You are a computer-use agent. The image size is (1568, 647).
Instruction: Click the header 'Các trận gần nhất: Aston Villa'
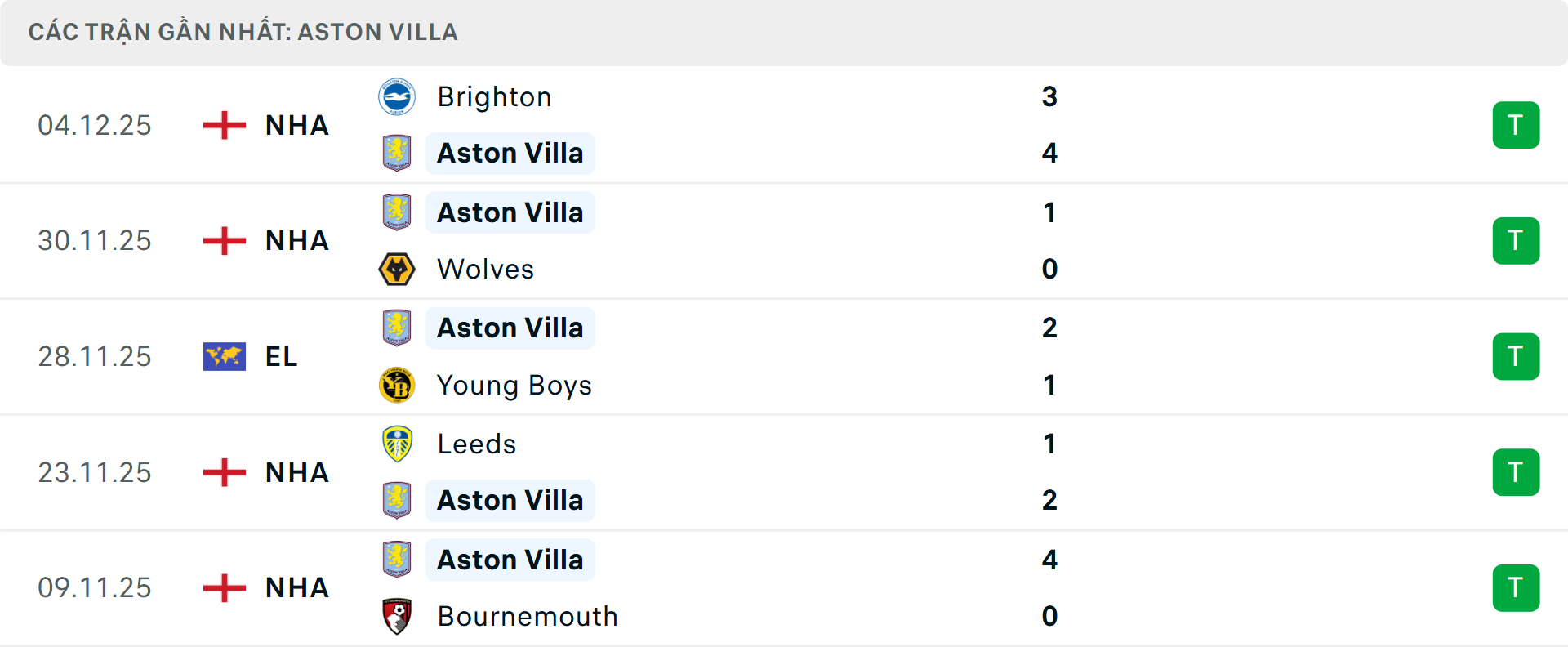[x=243, y=32]
